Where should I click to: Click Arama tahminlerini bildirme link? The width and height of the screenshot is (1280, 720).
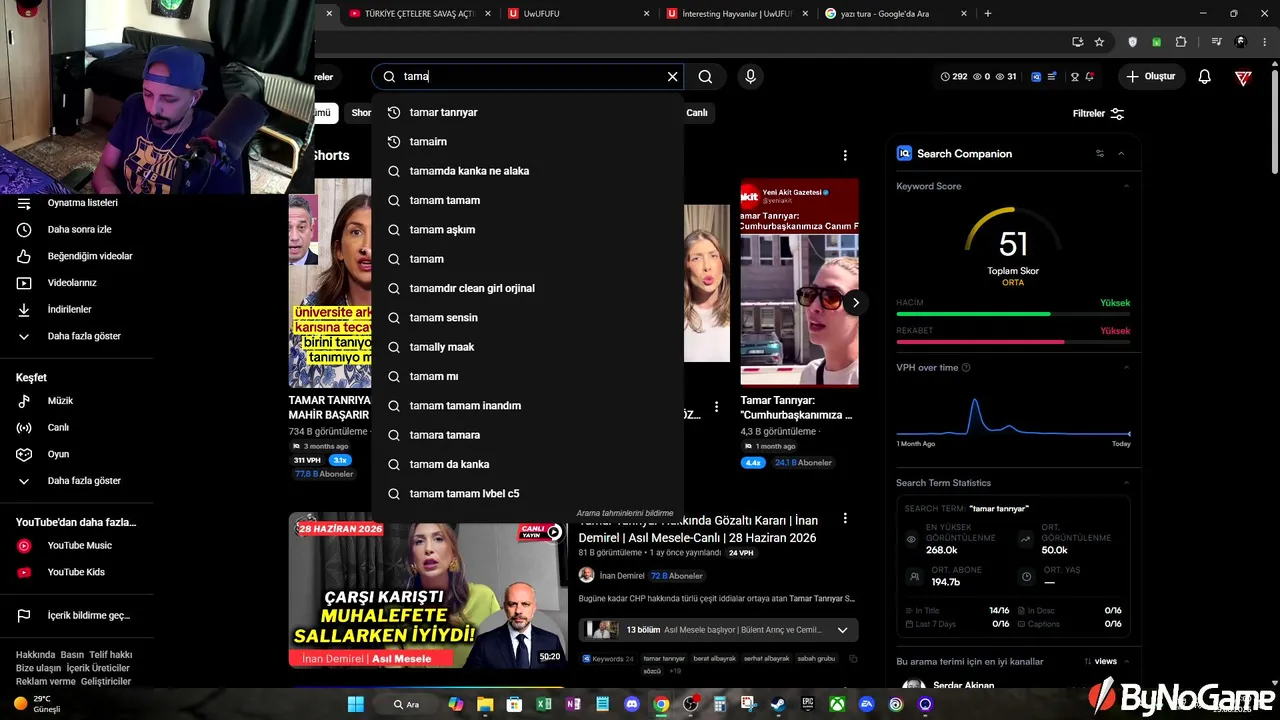pyautogui.click(x=625, y=513)
